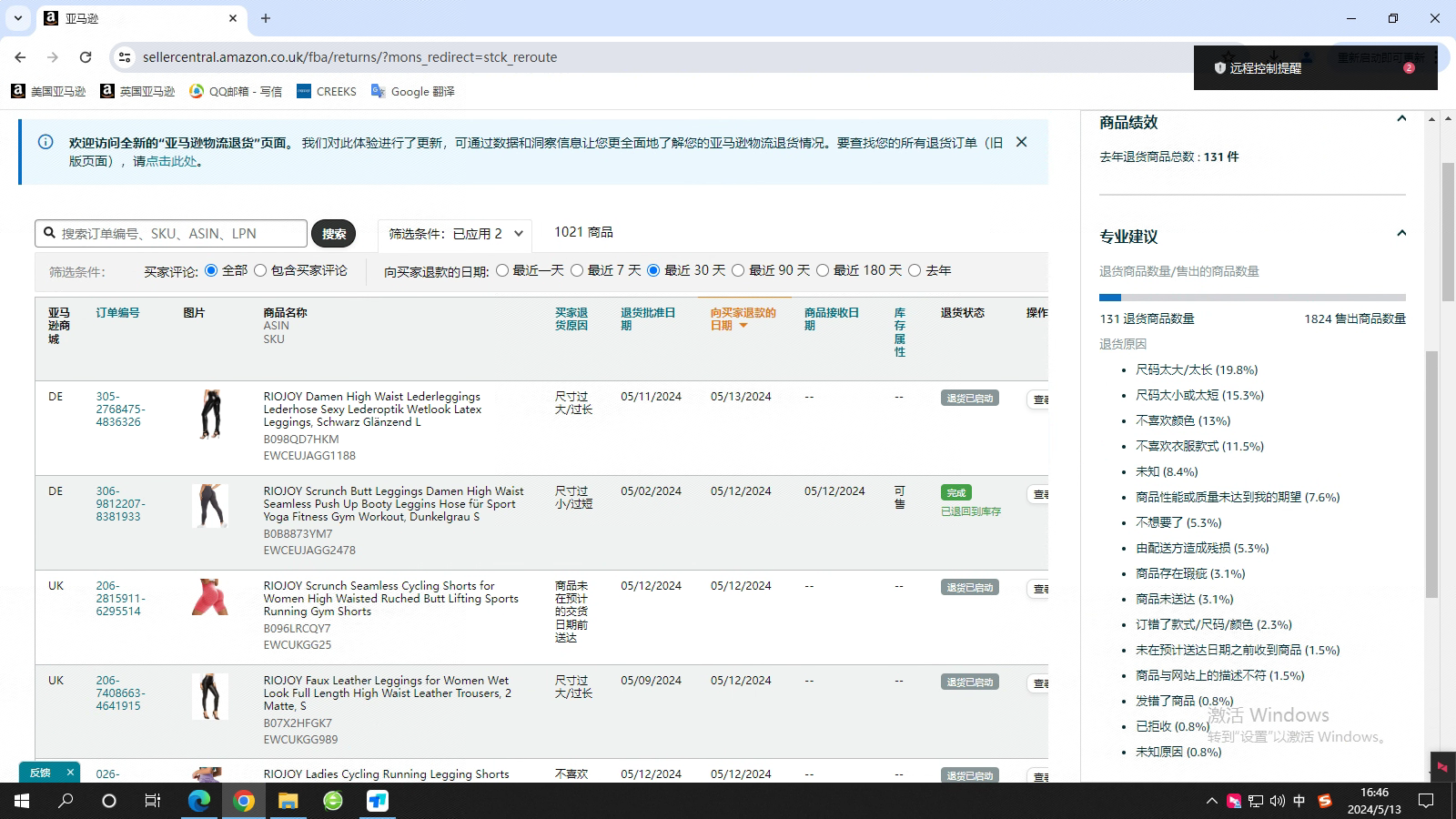Switch to Chrome in taskbar
Screen dimensions: 1456x819
(244, 801)
